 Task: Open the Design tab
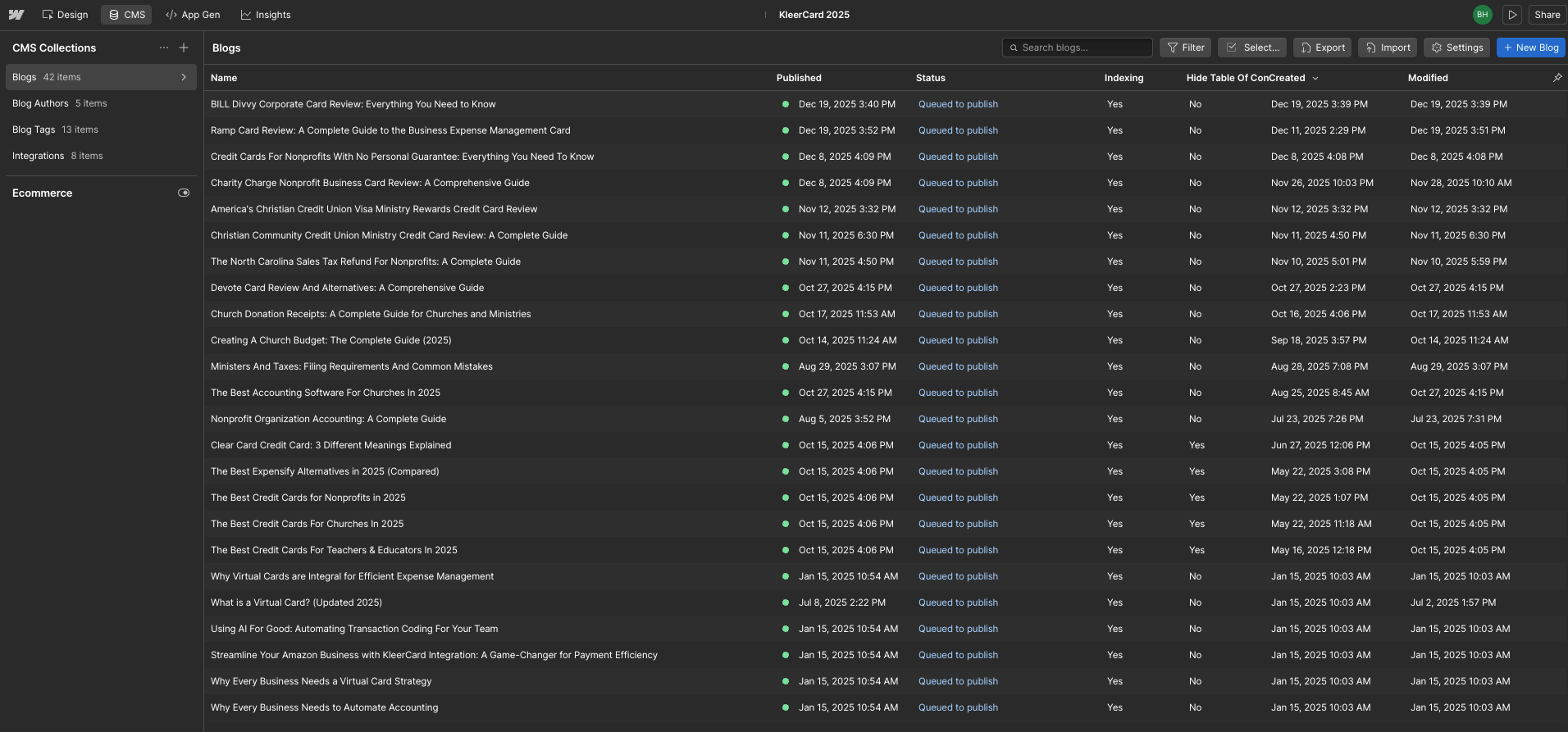point(65,15)
